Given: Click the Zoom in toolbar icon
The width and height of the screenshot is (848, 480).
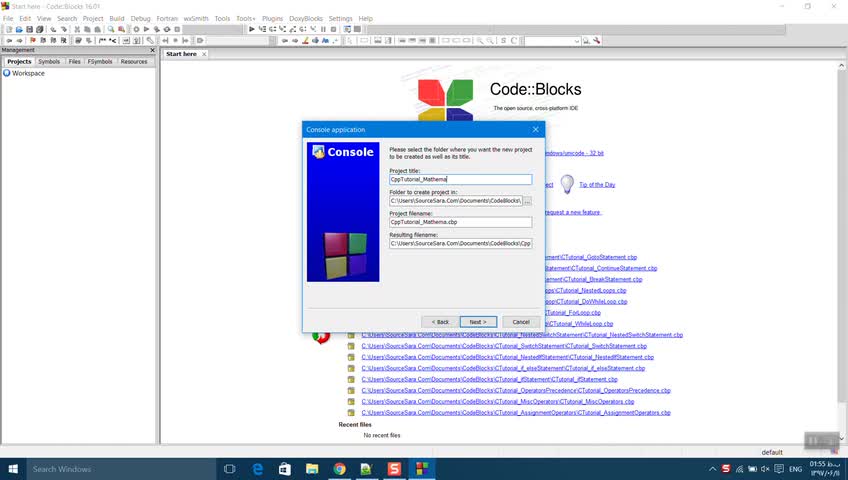Looking at the screenshot, I should 480,41.
